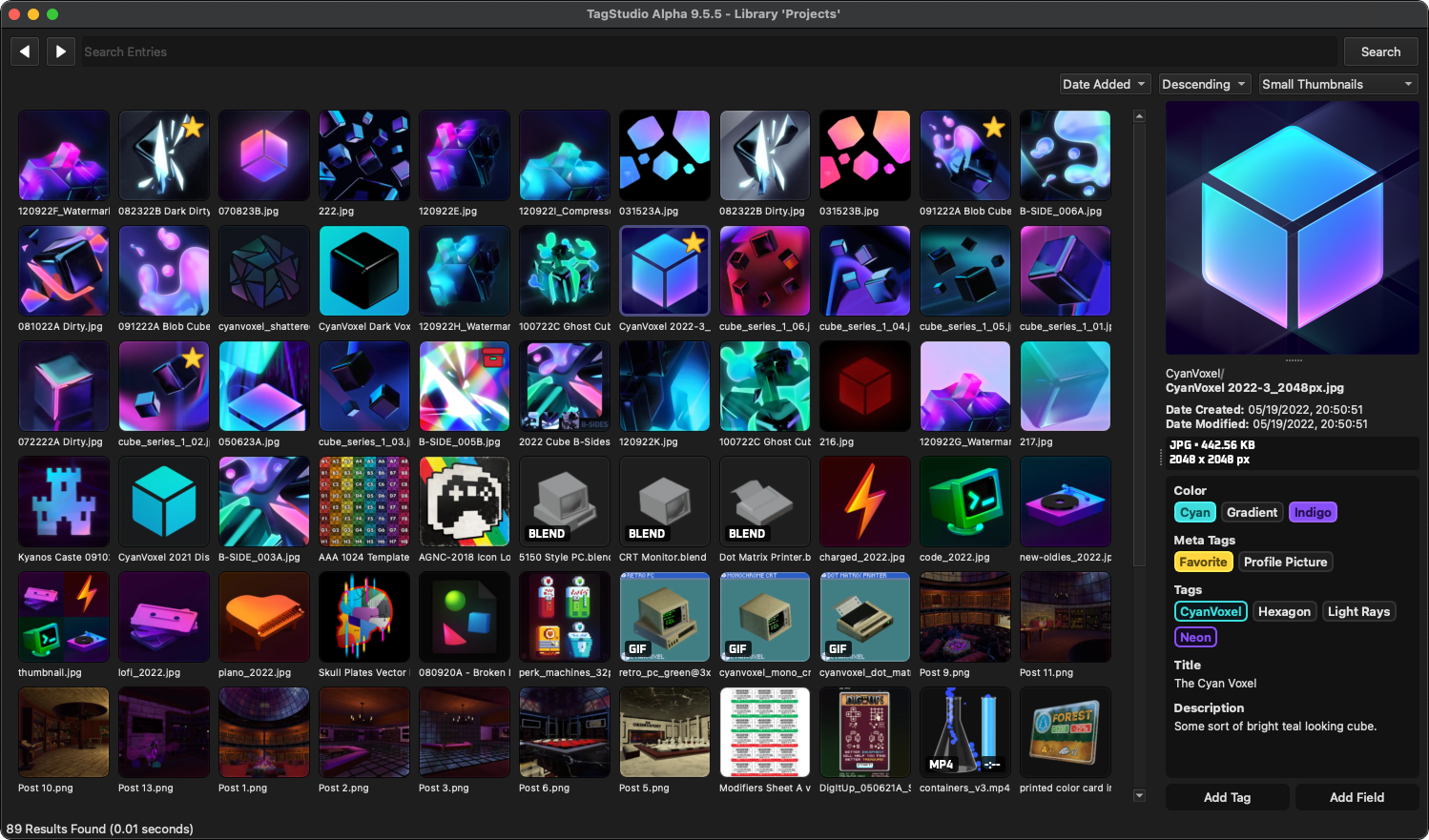Screen dimensions: 1429x840
Task: Select the Cyan color tag swatch
Action: tap(1195, 512)
